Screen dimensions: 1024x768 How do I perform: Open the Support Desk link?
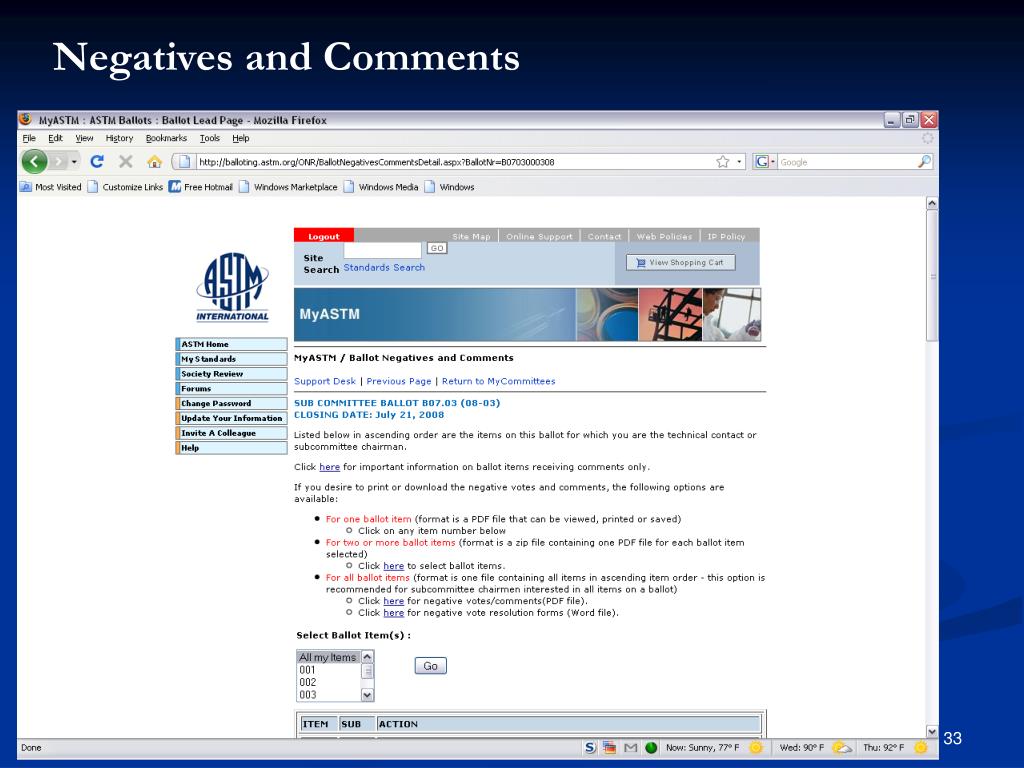(325, 381)
